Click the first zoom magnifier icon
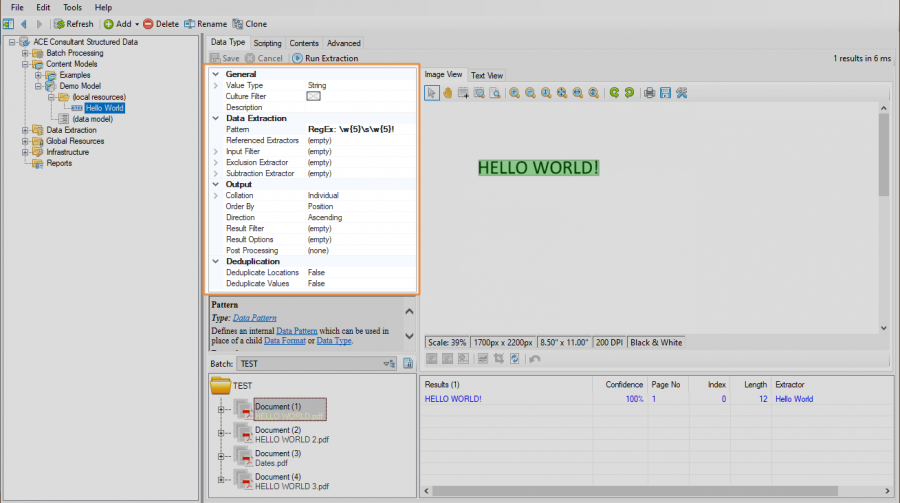The image size is (900, 503). click(x=514, y=93)
